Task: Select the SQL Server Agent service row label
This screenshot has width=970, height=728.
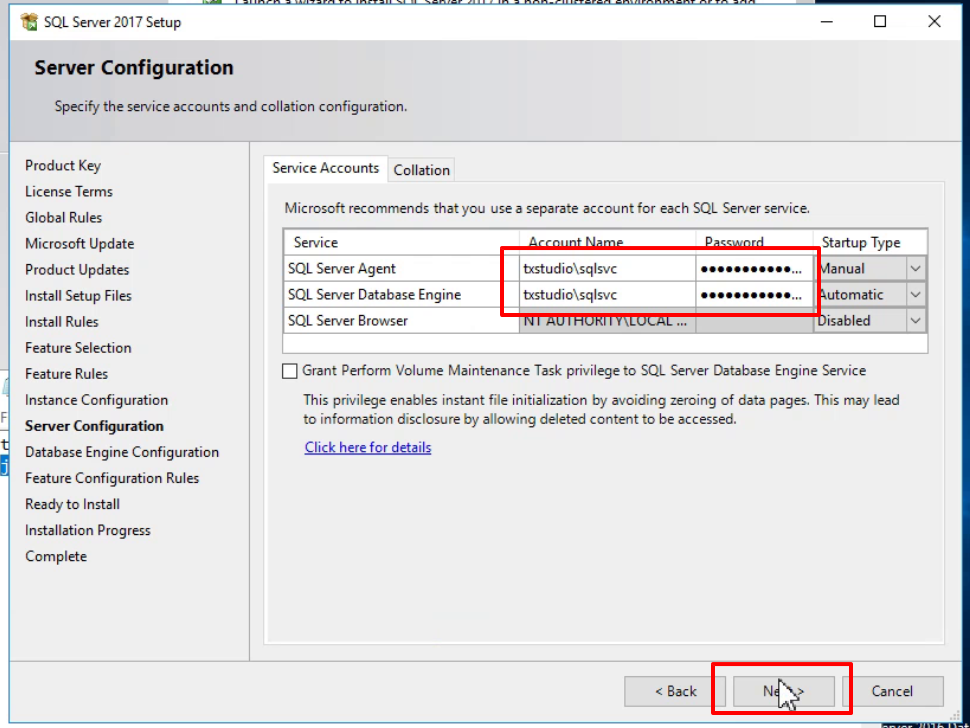Action: (341, 268)
